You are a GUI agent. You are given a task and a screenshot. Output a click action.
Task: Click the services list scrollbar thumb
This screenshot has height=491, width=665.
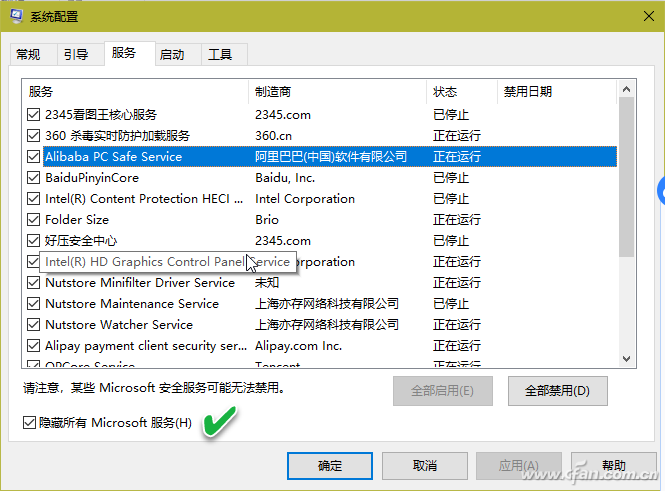626,177
